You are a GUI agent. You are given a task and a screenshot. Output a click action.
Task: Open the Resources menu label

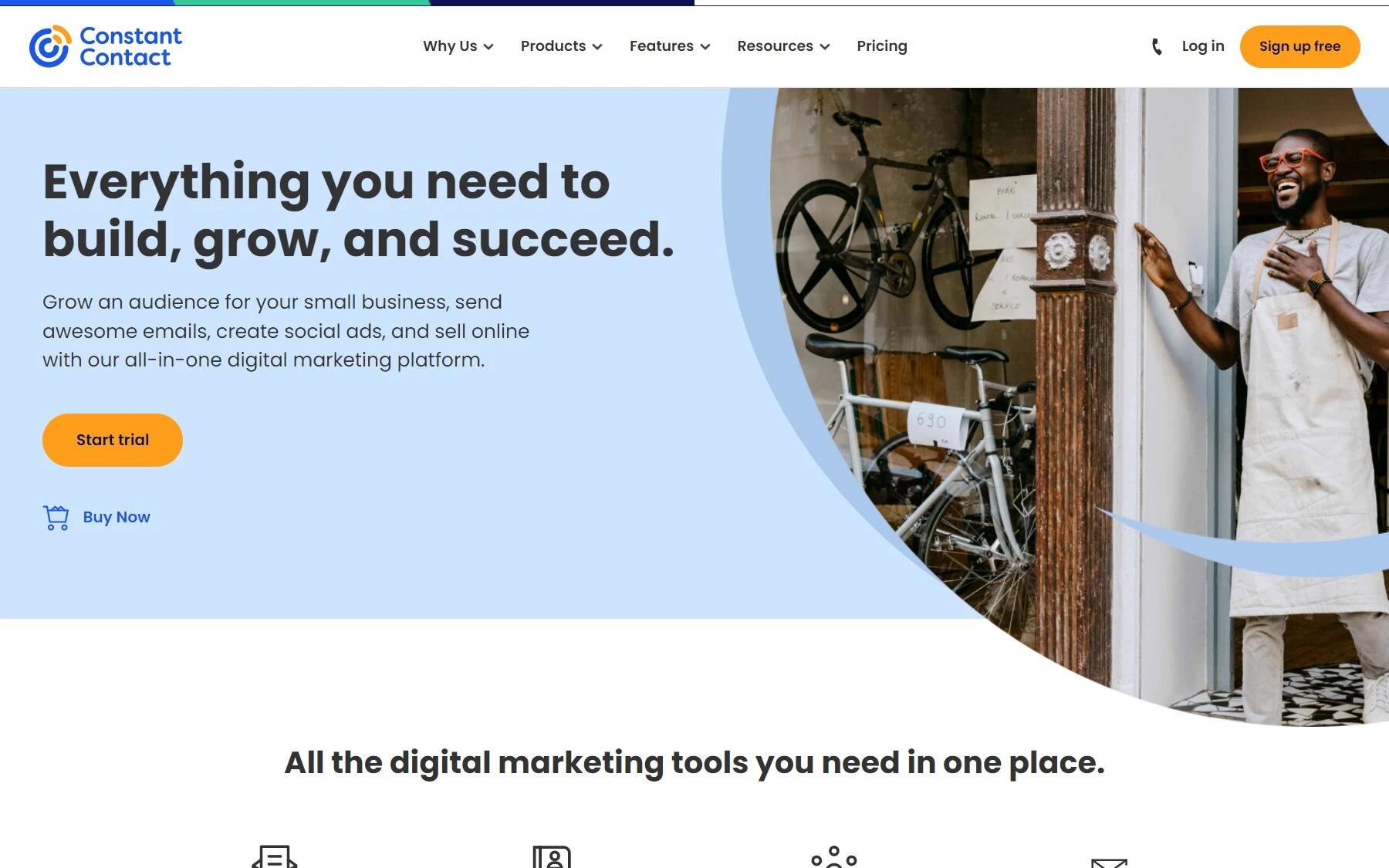coord(775,46)
